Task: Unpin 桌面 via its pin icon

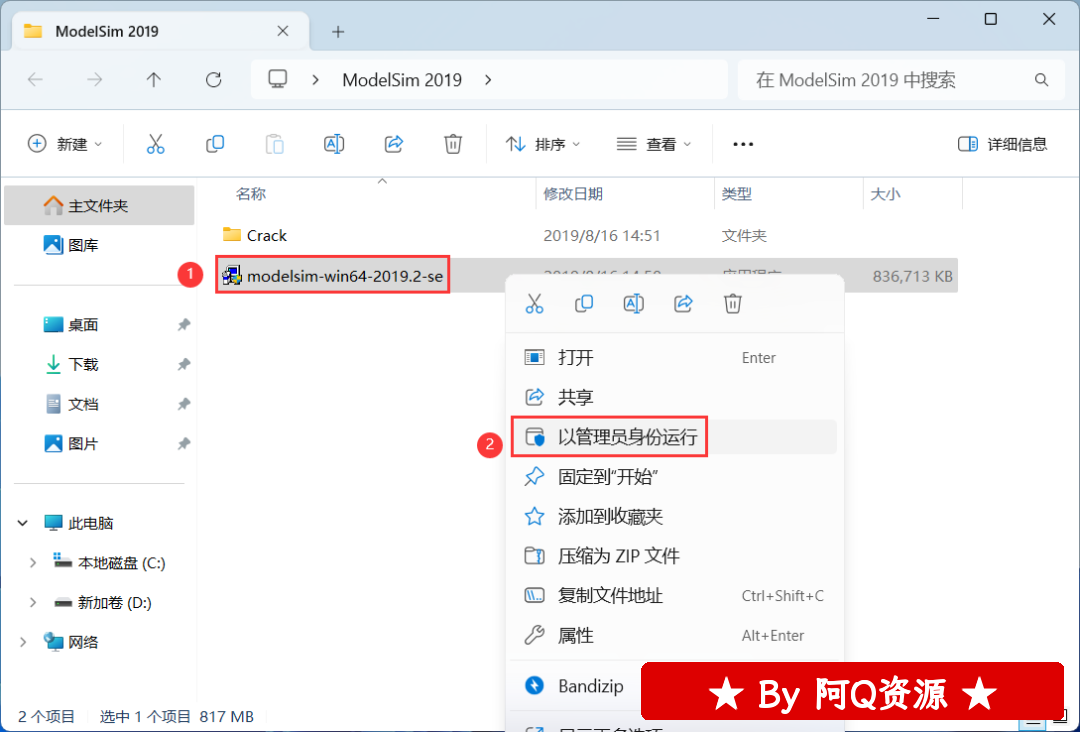Action: click(x=184, y=324)
